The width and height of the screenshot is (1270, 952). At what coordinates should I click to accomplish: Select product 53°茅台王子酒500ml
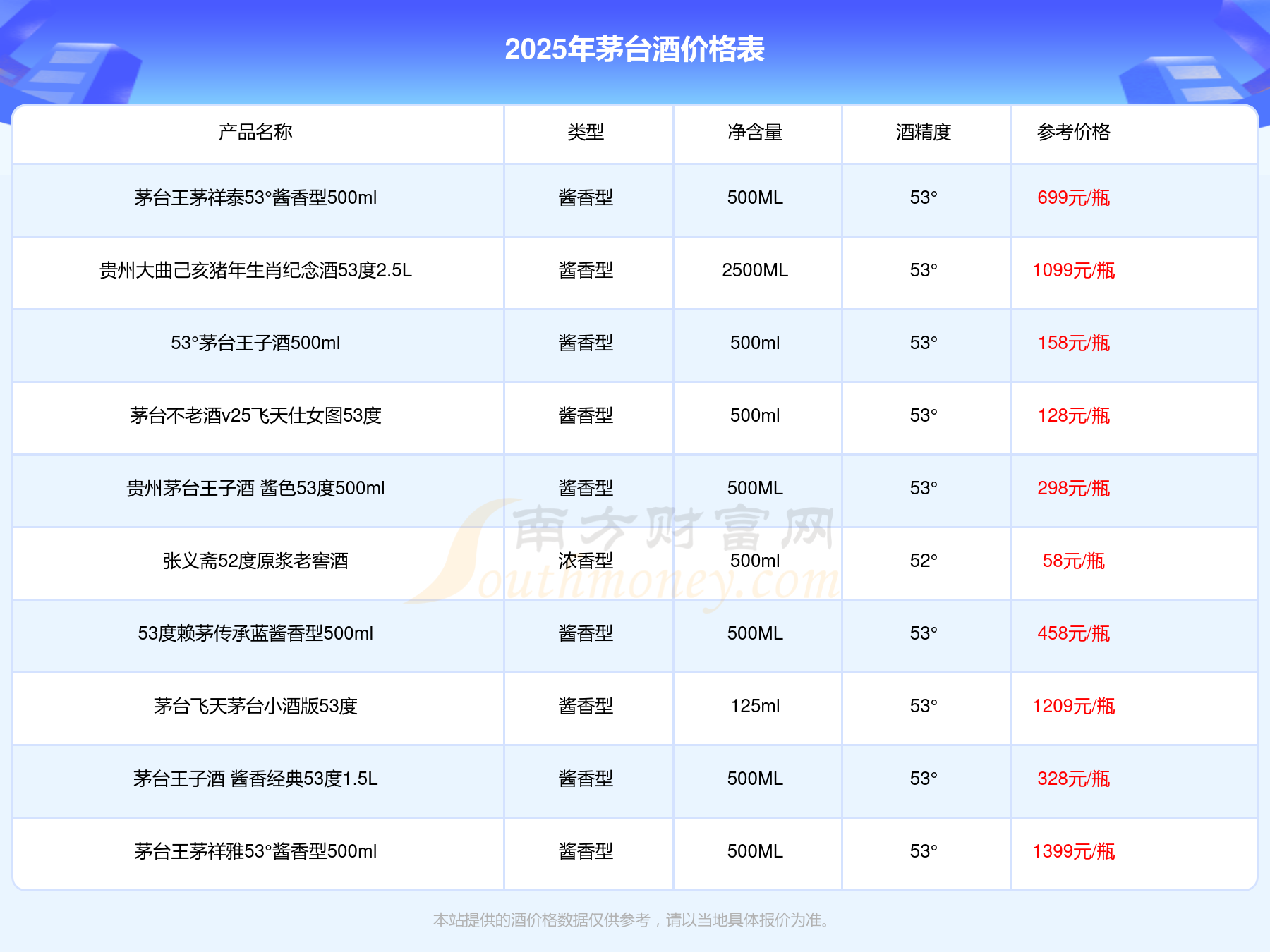tap(255, 343)
